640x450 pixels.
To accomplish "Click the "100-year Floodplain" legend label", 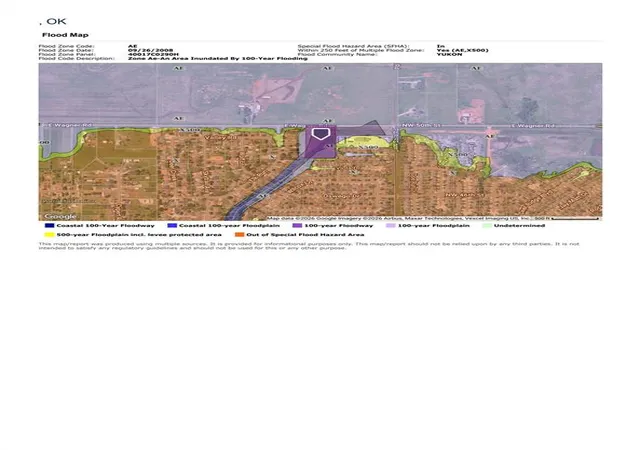I will point(434,225).
